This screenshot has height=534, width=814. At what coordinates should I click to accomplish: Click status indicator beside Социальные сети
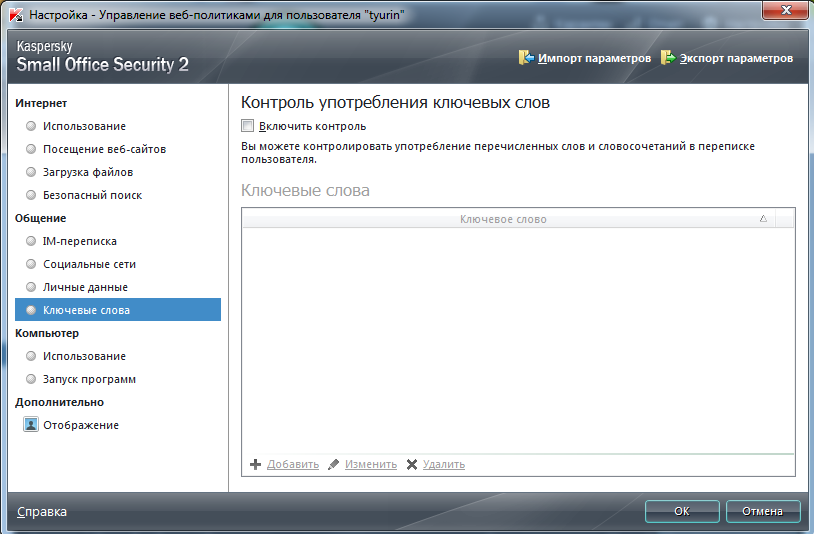(31, 264)
